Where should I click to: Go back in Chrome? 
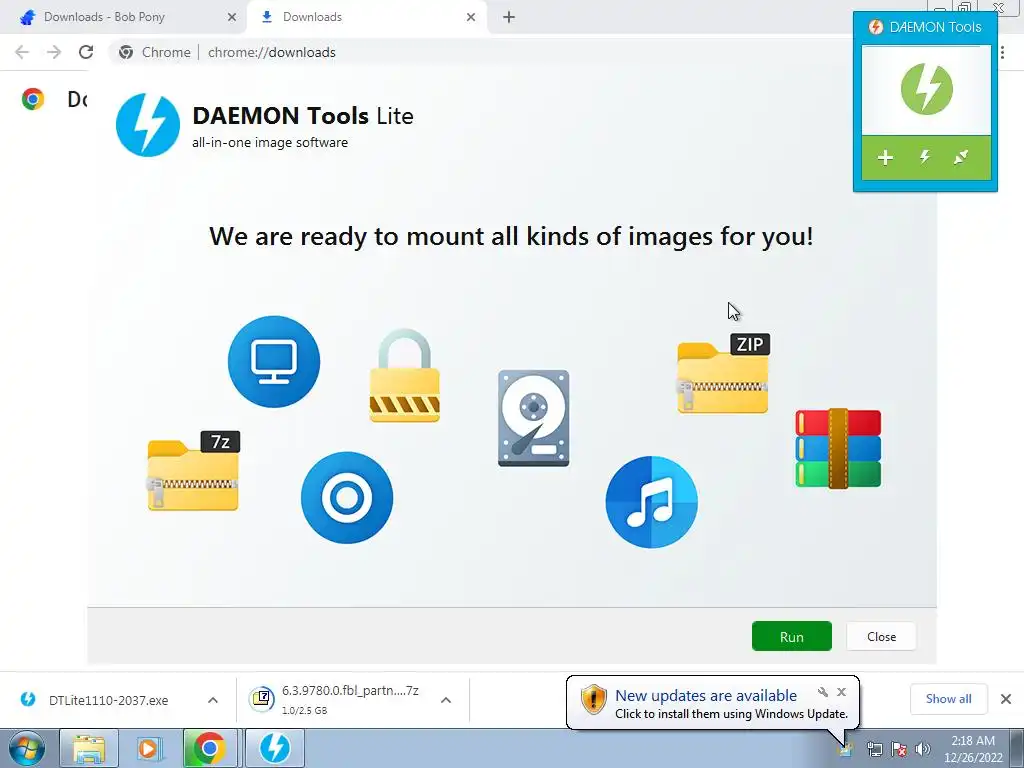tap(22, 52)
